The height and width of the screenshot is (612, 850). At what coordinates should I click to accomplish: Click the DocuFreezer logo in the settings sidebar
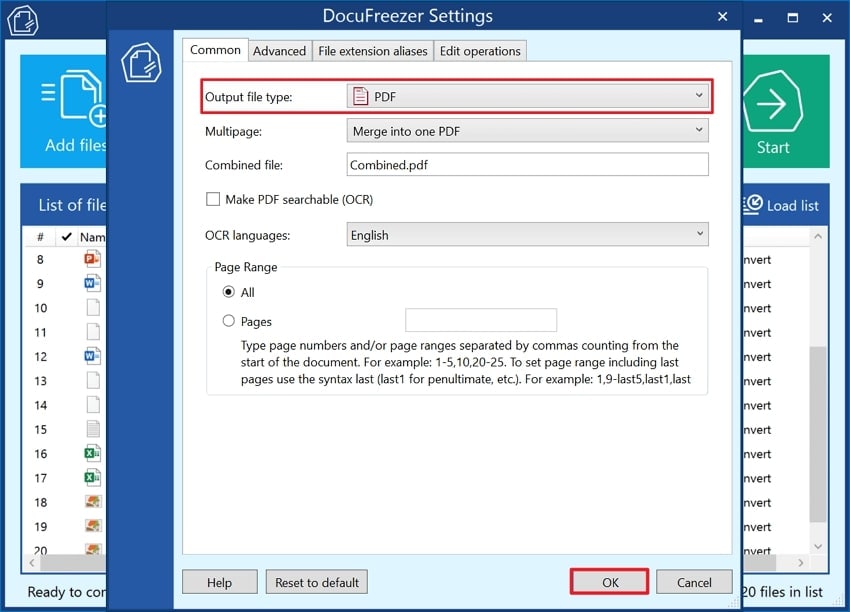(x=141, y=63)
